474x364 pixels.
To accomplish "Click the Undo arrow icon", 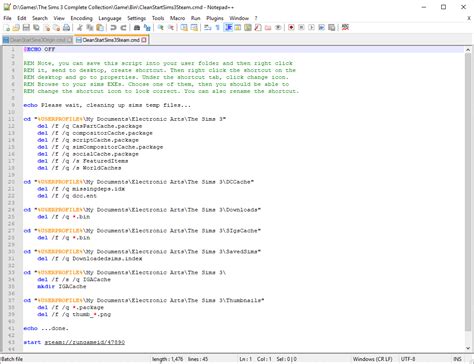I will coord(113,28).
